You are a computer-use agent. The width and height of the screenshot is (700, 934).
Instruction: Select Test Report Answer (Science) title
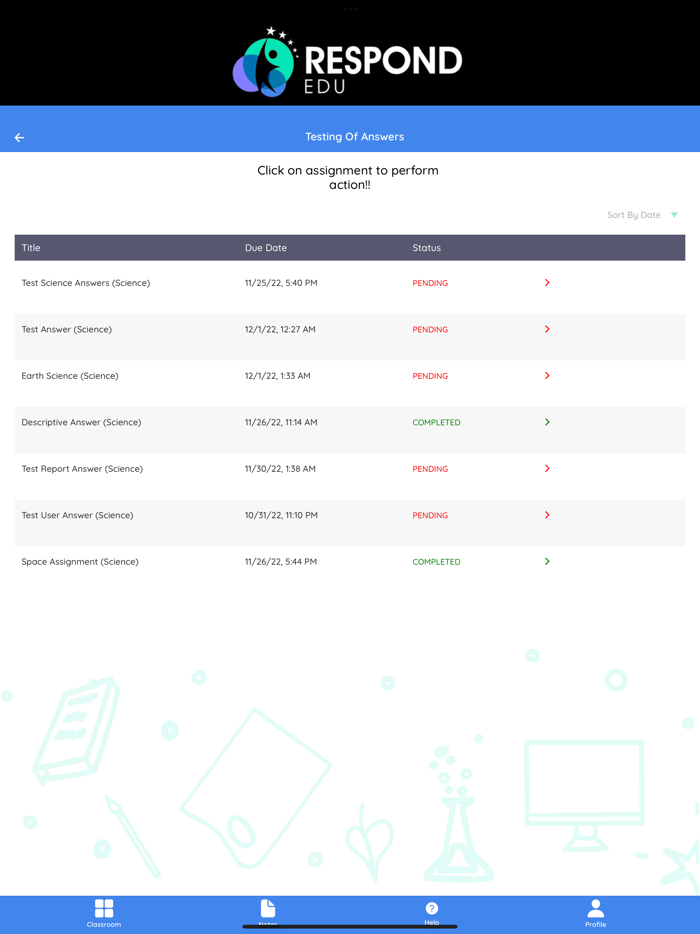coord(82,469)
